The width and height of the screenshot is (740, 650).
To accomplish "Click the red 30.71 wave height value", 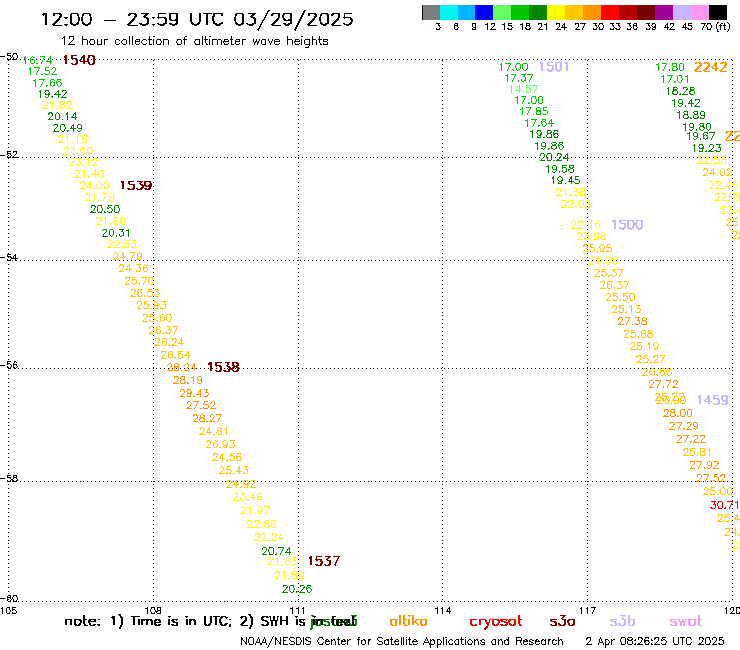I will [x=724, y=505].
